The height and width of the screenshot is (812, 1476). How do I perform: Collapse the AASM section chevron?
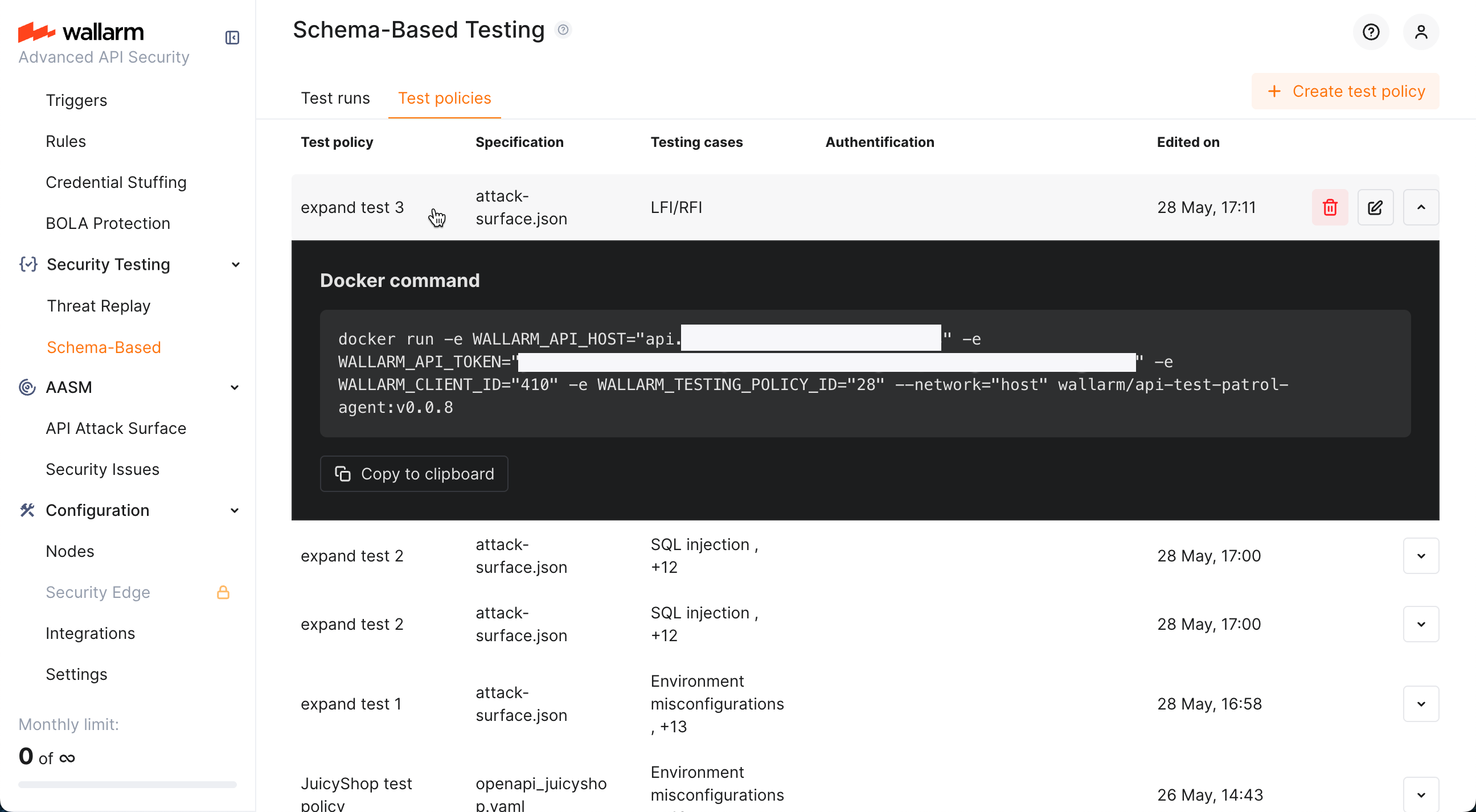point(235,387)
